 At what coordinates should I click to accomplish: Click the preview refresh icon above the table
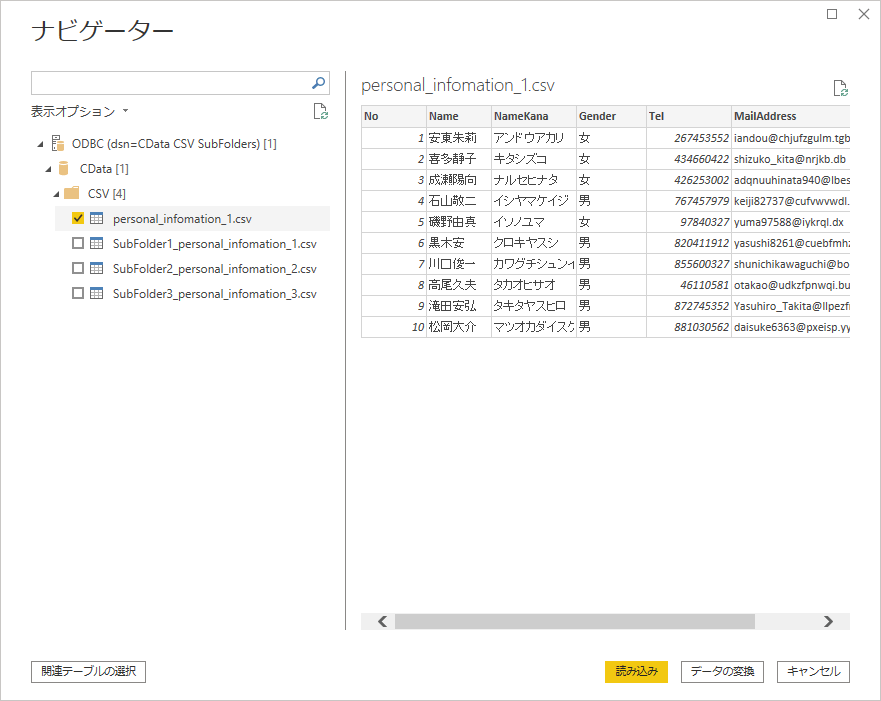(841, 88)
